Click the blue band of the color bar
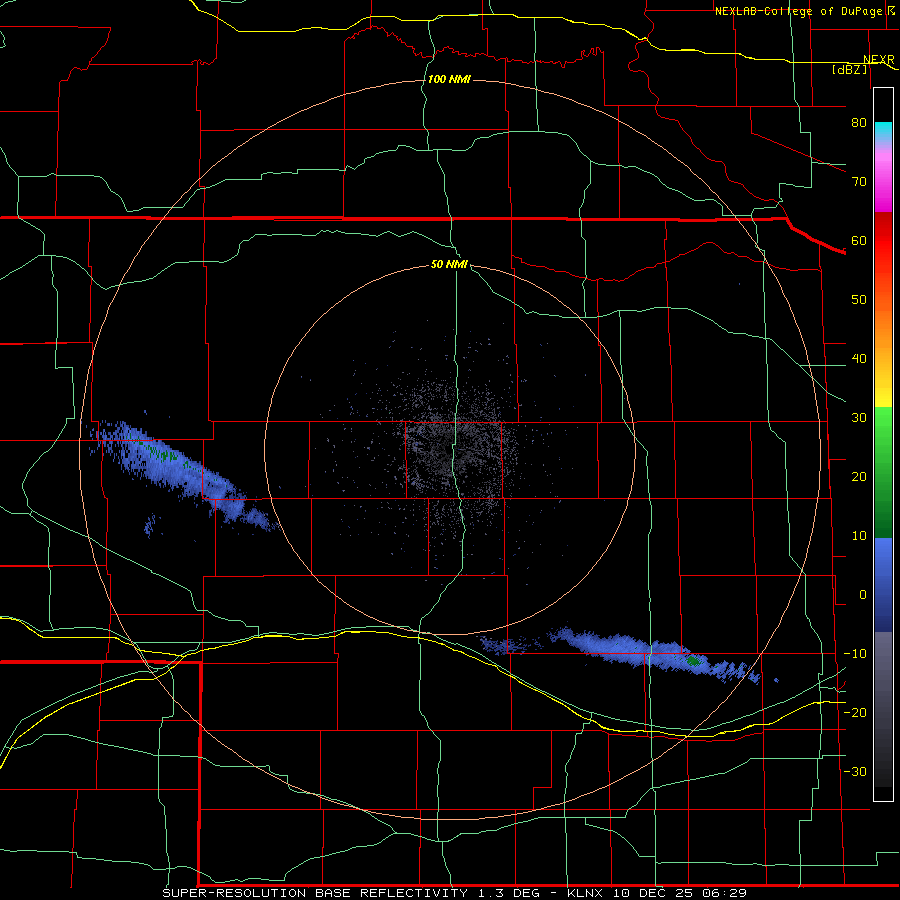The height and width of the screenshot is (900, 900). point(883,584)
